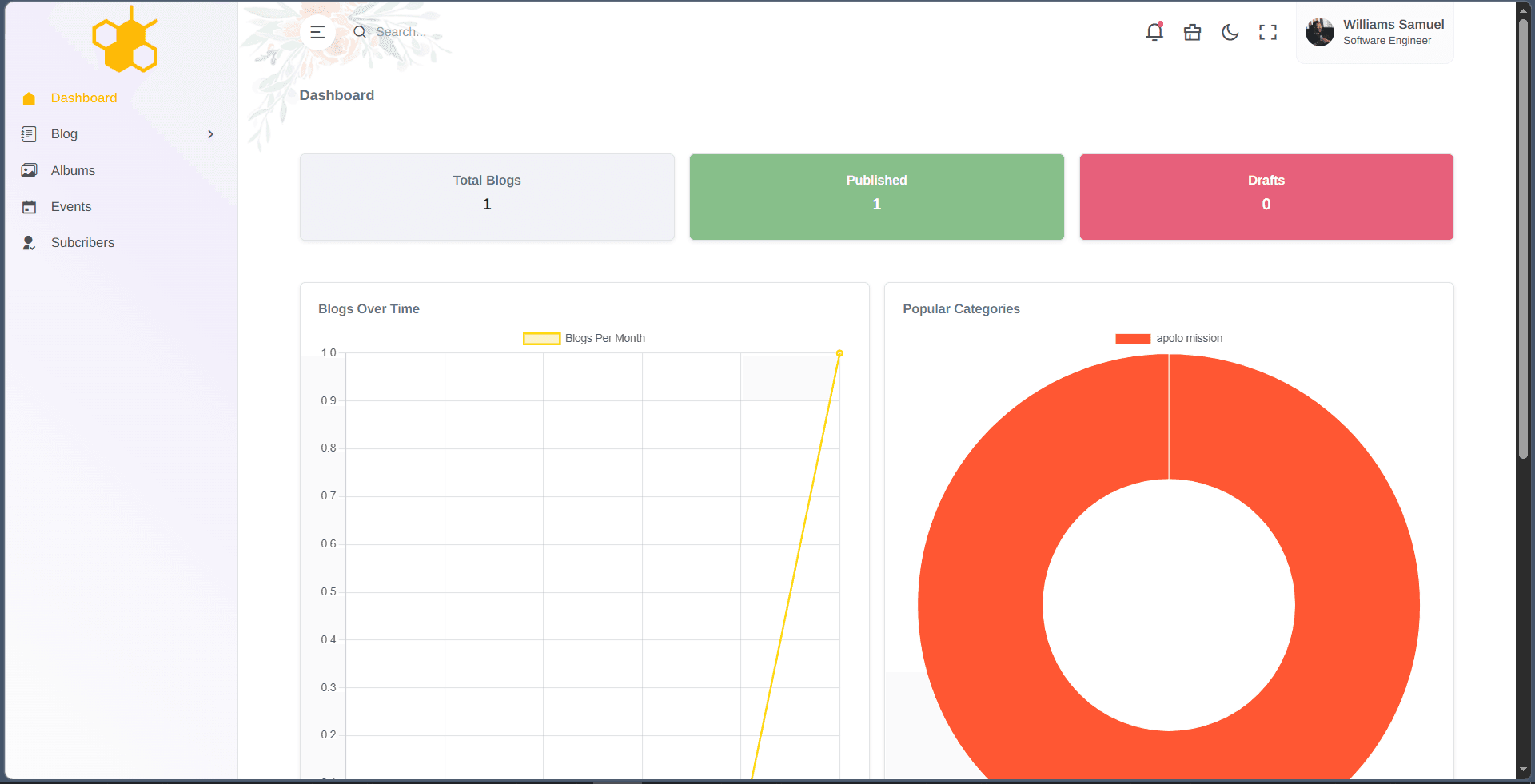
Task: Open the Williams Samuel user name
Action: [1393, 25]
